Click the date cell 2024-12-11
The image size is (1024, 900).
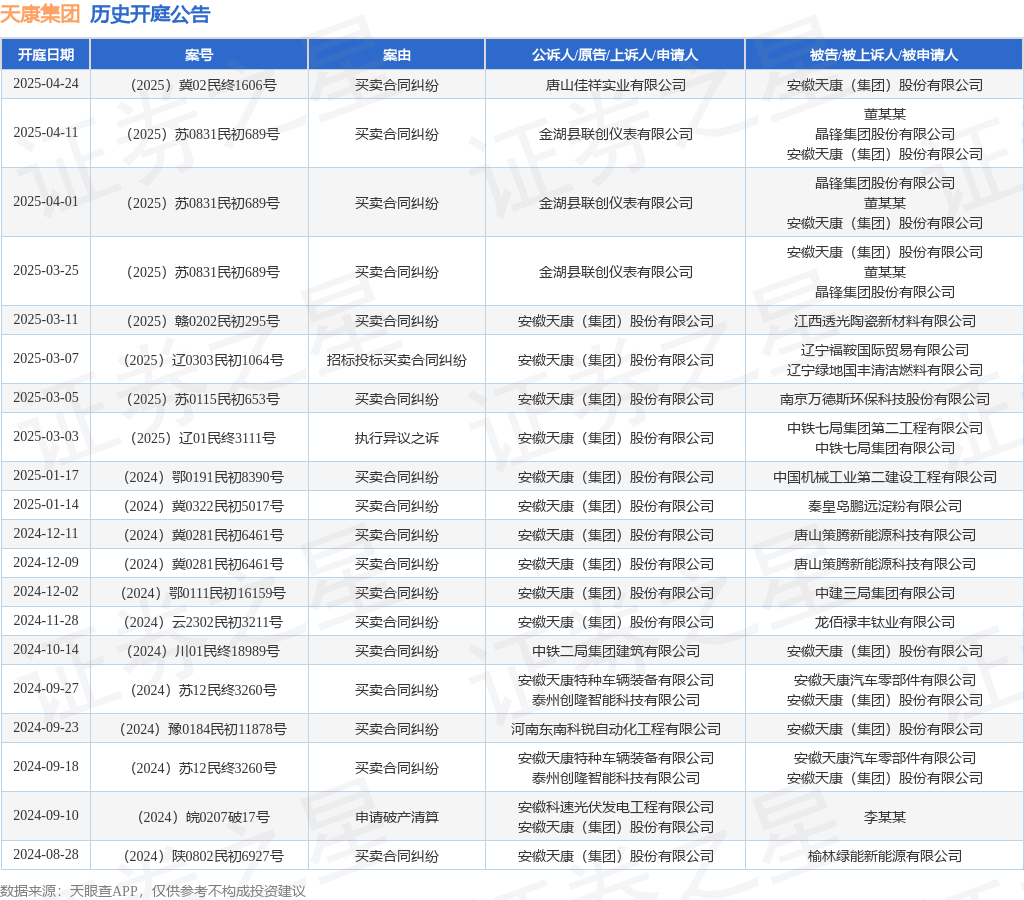(x=46, y=534)
